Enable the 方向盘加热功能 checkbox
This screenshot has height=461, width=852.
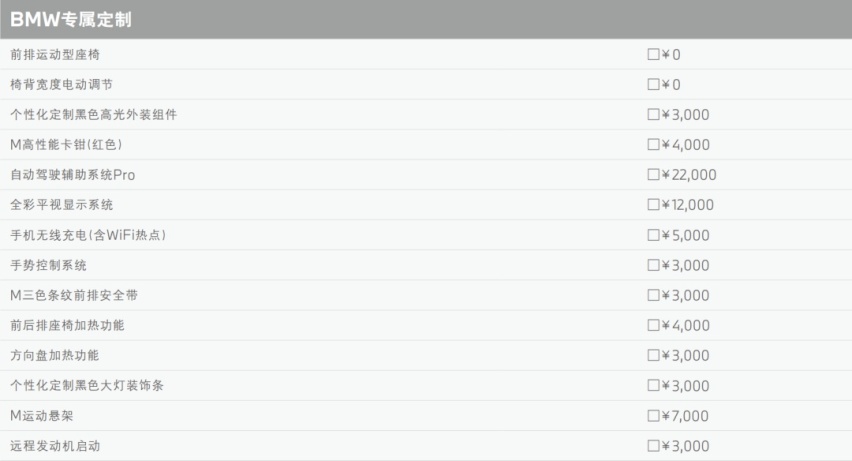pos(653,355)
